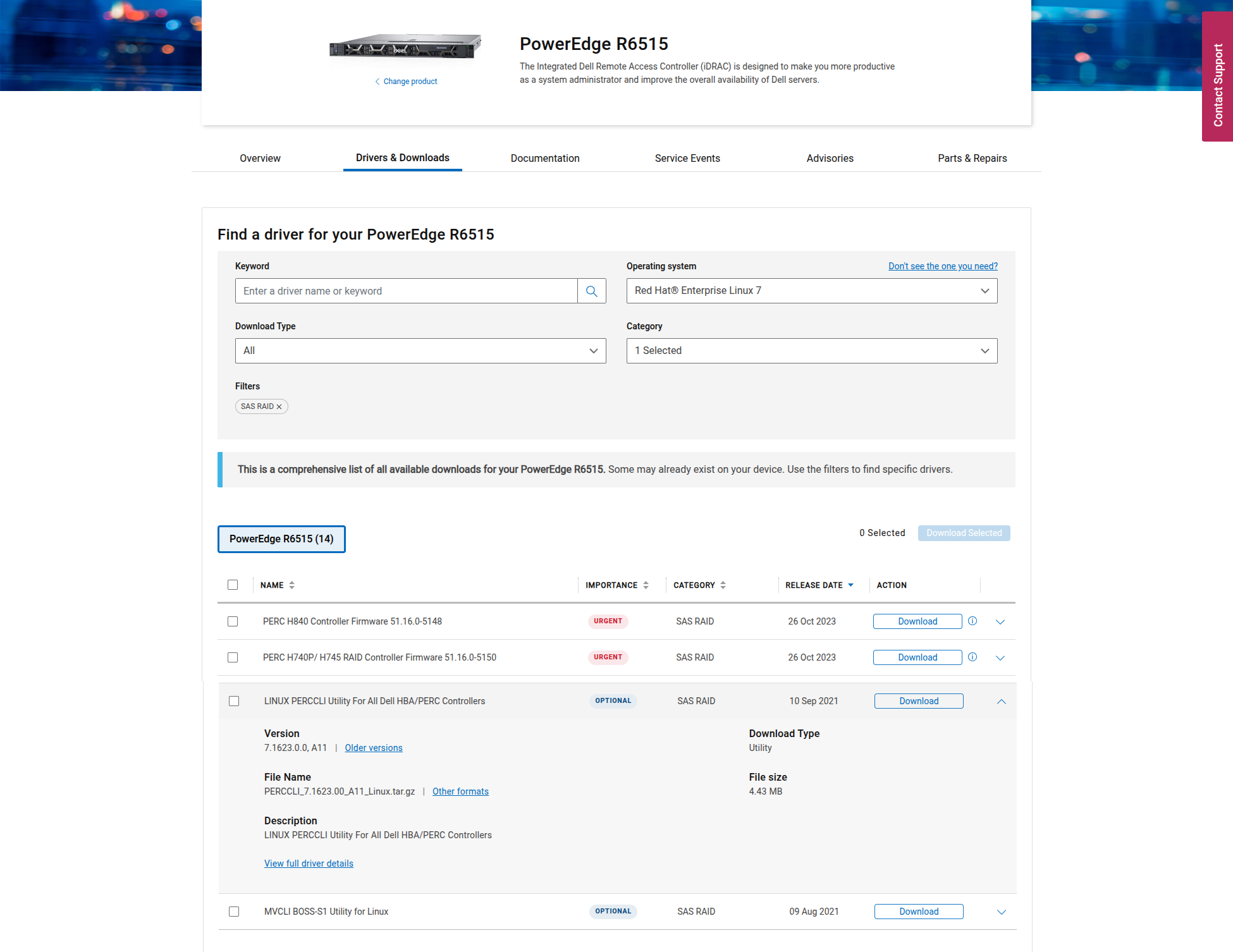Click the PowerEdge R6515 (14) button
1233x952 pixels.
281,539
